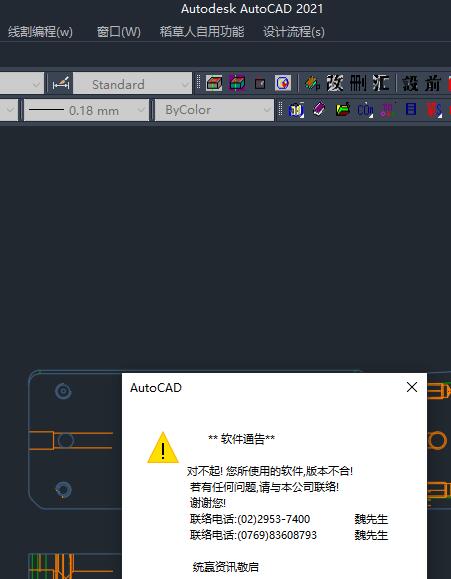The image size is (451, 579).
Task: Open the 线割编程(w) menu
Action: [x=40, y=32]
